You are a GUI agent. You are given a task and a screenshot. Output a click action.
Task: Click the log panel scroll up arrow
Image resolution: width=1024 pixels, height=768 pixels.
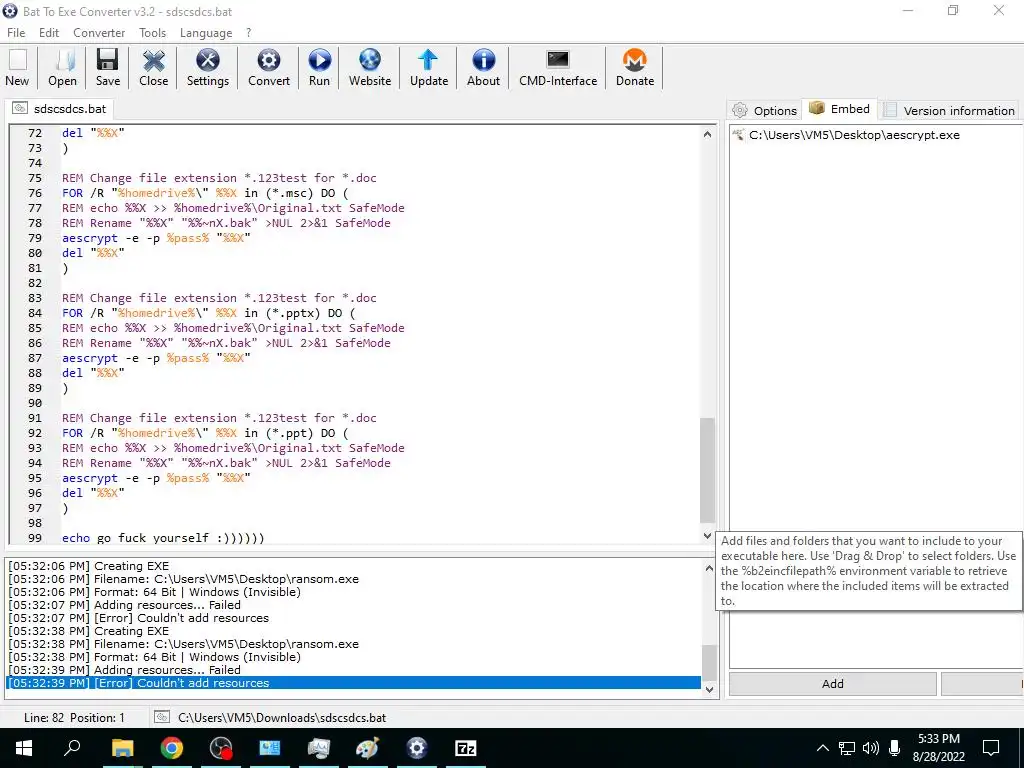point(709,568)
